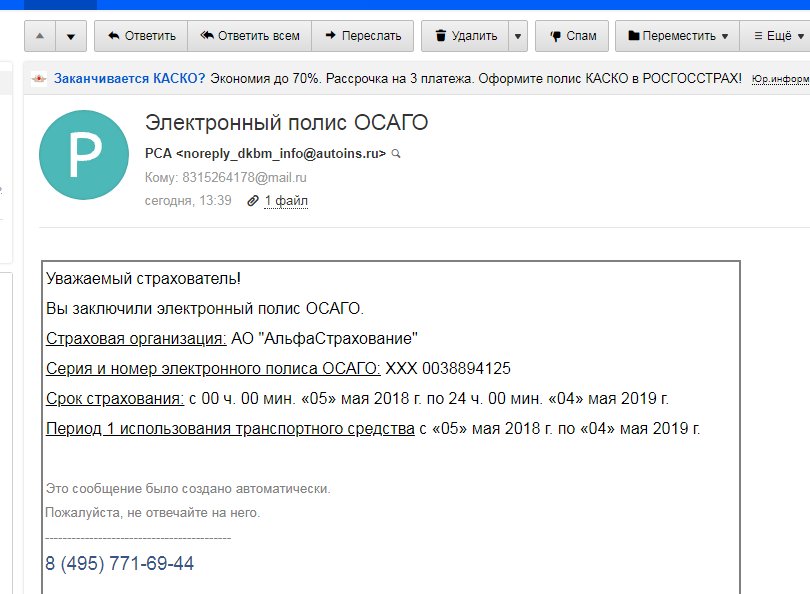Click the line Вы заключили электронный полис ОСАГО.

(205, 308)
